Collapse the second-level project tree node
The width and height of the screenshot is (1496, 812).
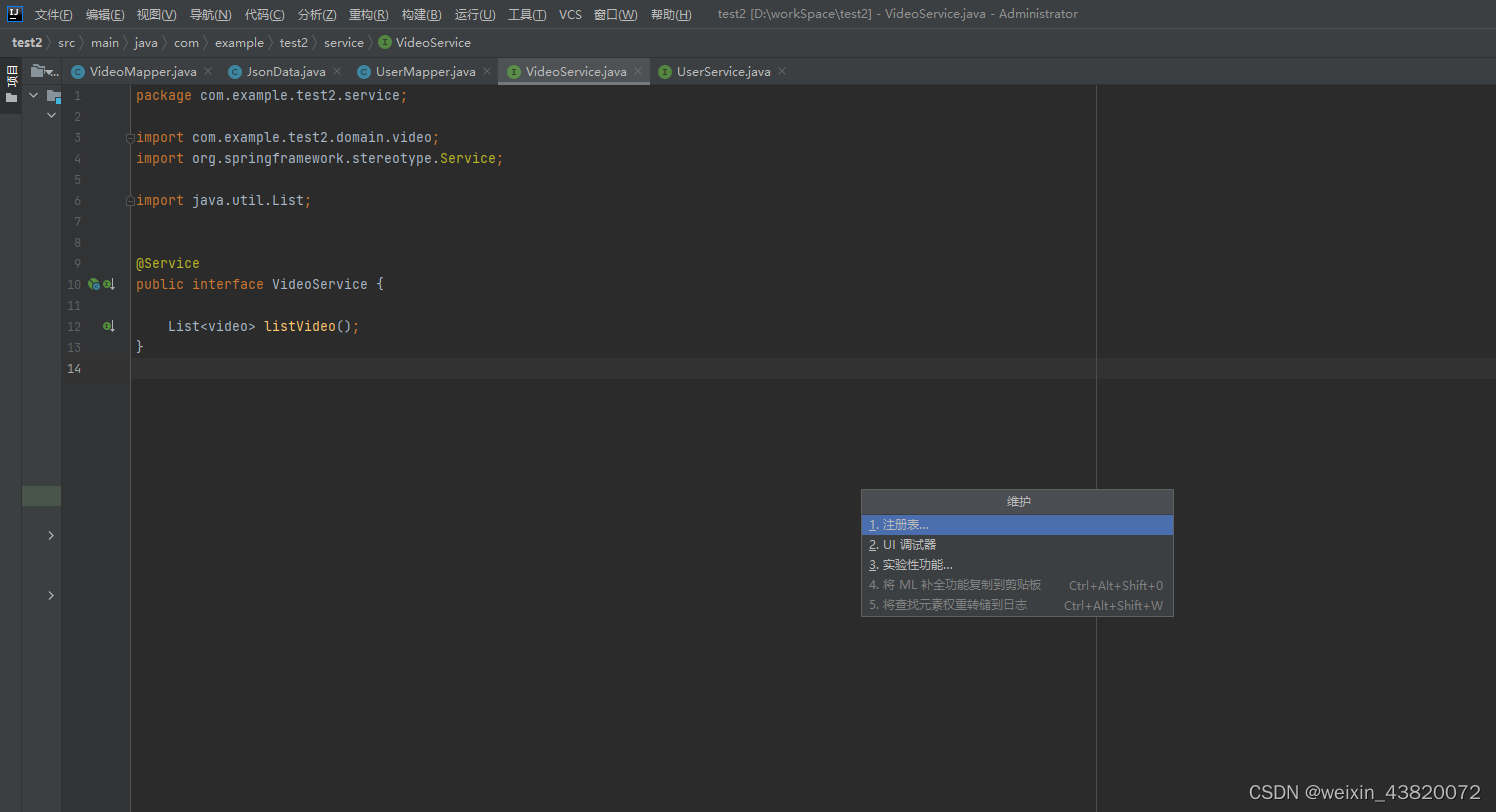coord(51,116)
